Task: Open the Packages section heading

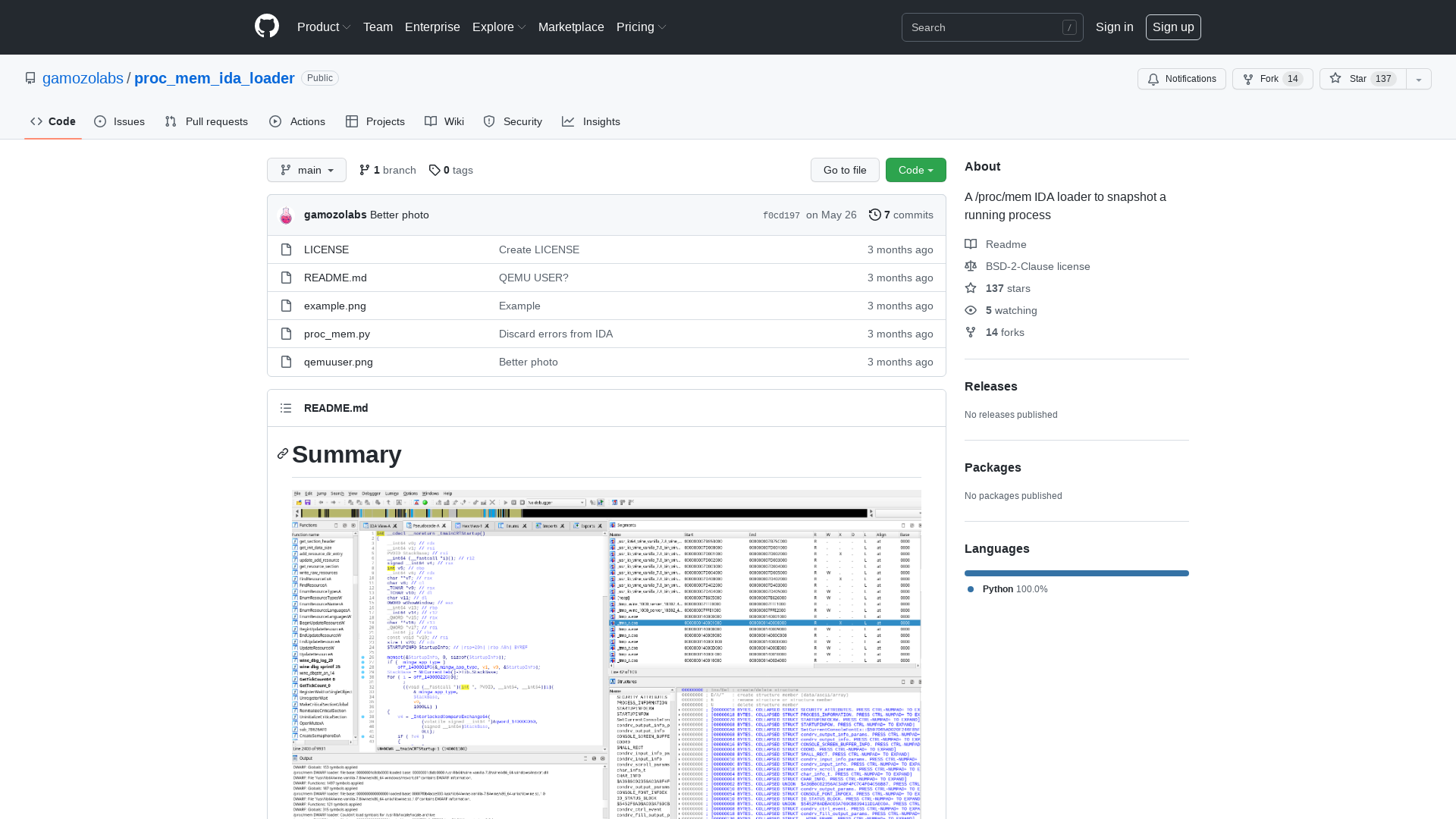Action: pos(993,467)
